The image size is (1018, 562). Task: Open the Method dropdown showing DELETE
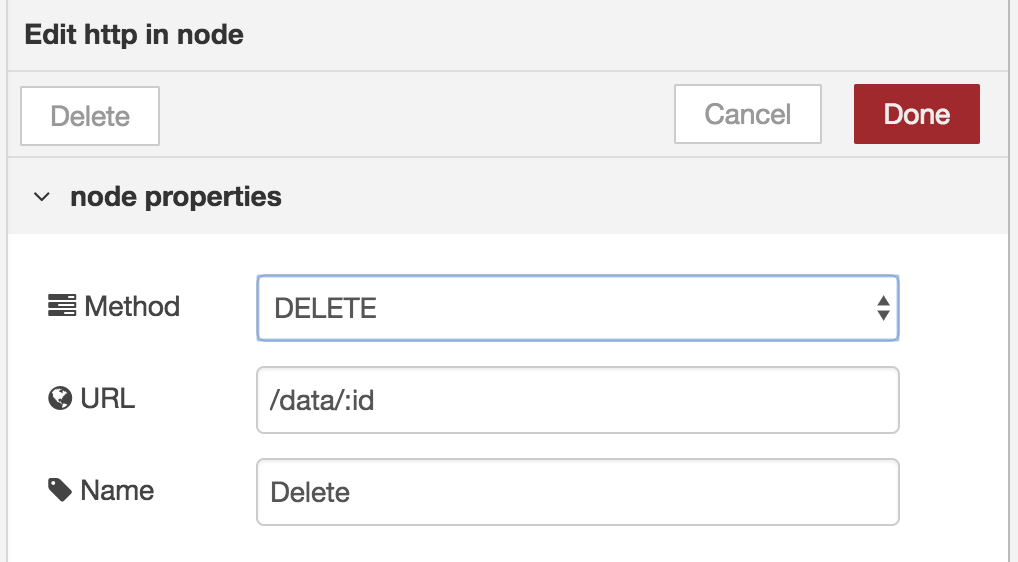(x=578, y=308)
